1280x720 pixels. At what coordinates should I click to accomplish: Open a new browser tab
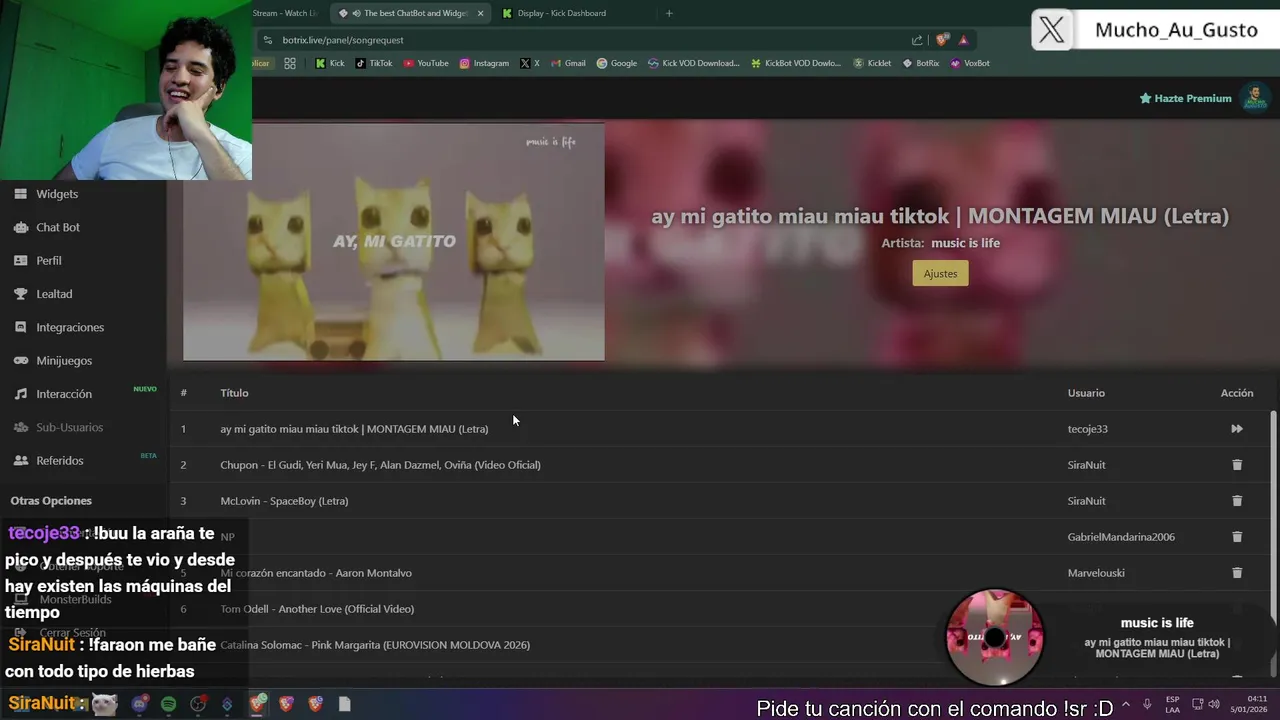pos(669,13)
